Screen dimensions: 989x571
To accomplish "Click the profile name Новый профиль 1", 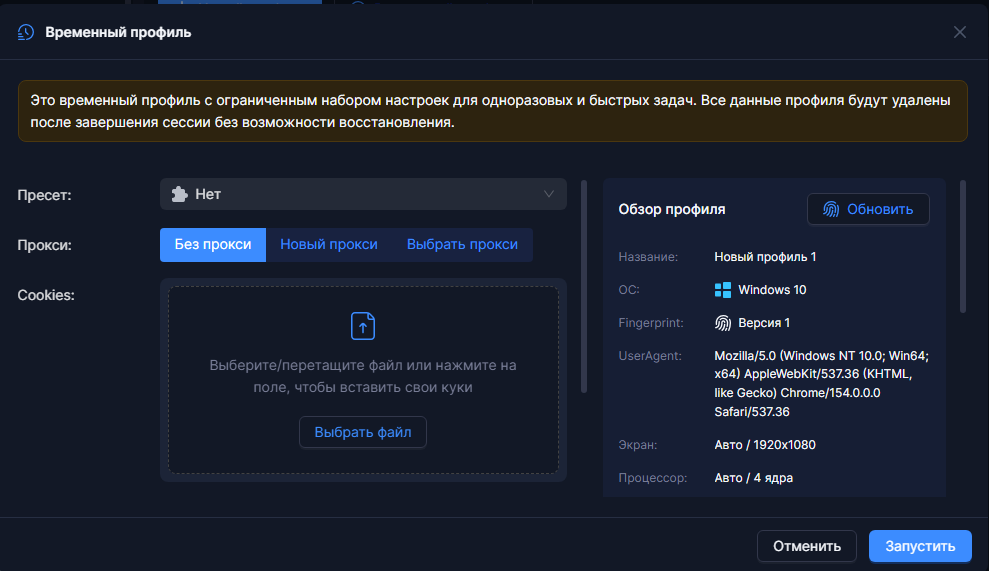I will [x=765, y=257].
